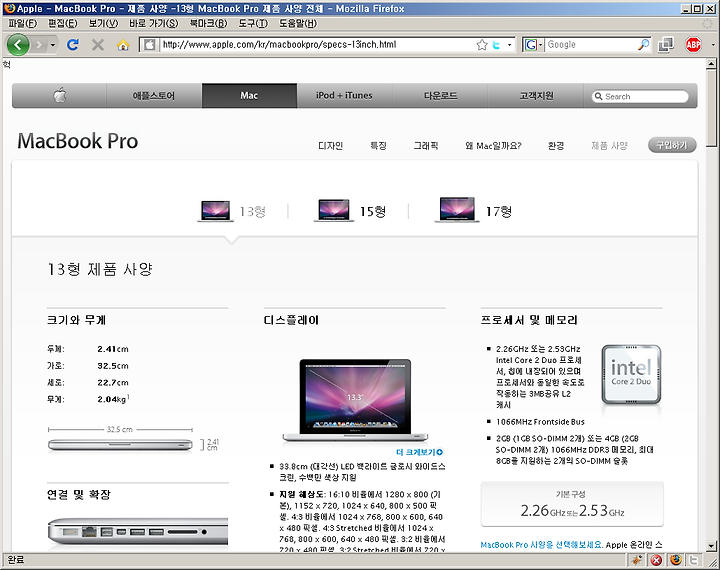
Task: Click the 2.26GHz 또는 2.53GHz configuration box
Action: pos(572,504)
